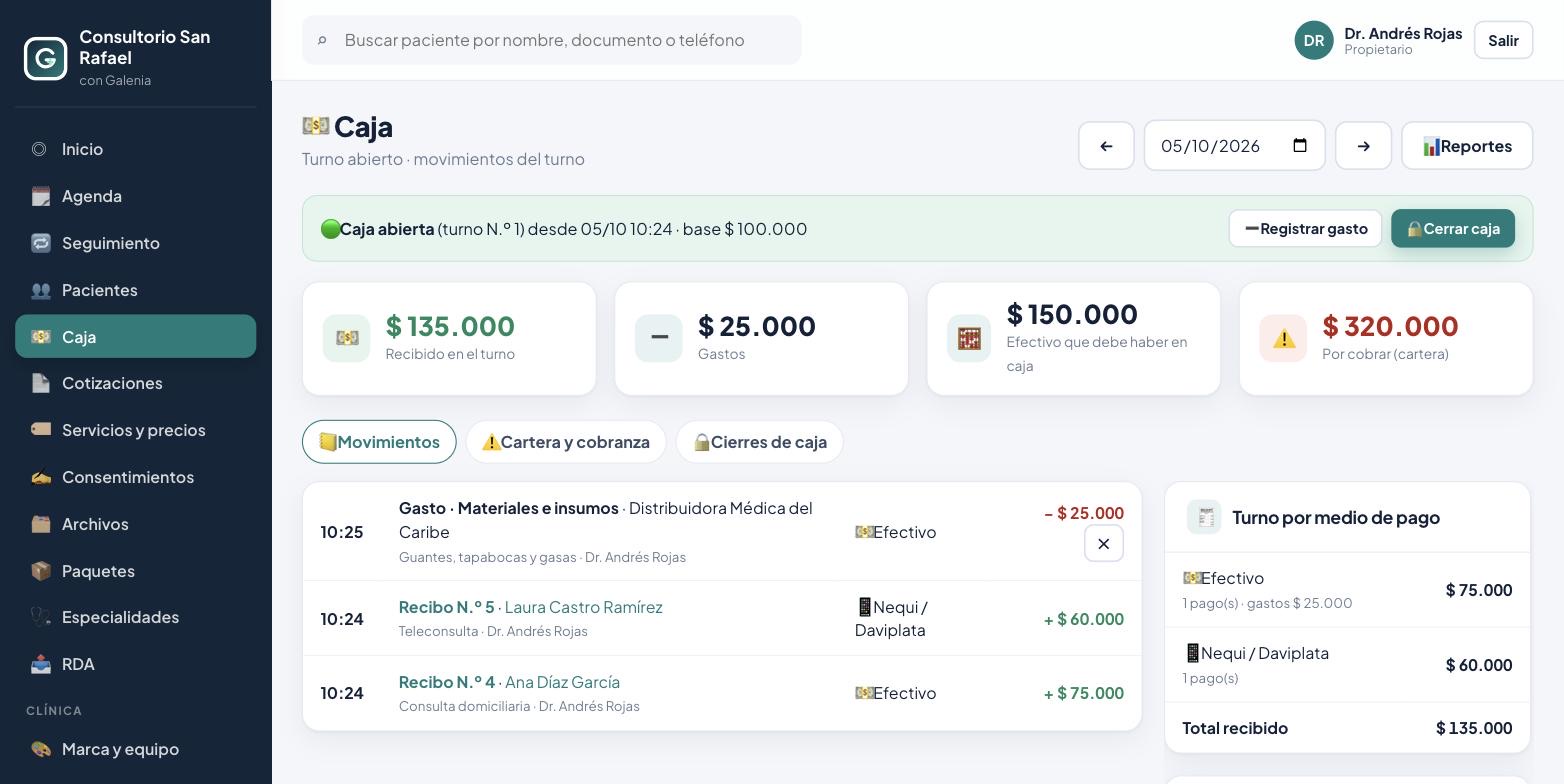Screen dimensions: 1564x784
Task: Click the abacus icon beside $ 150.000
Action: click(x=969, y=338)
